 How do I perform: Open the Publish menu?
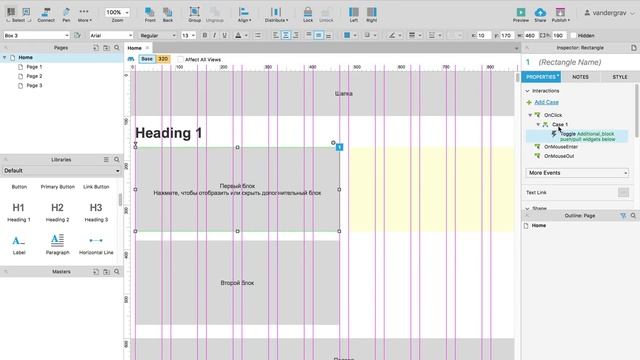click(560, 15)
